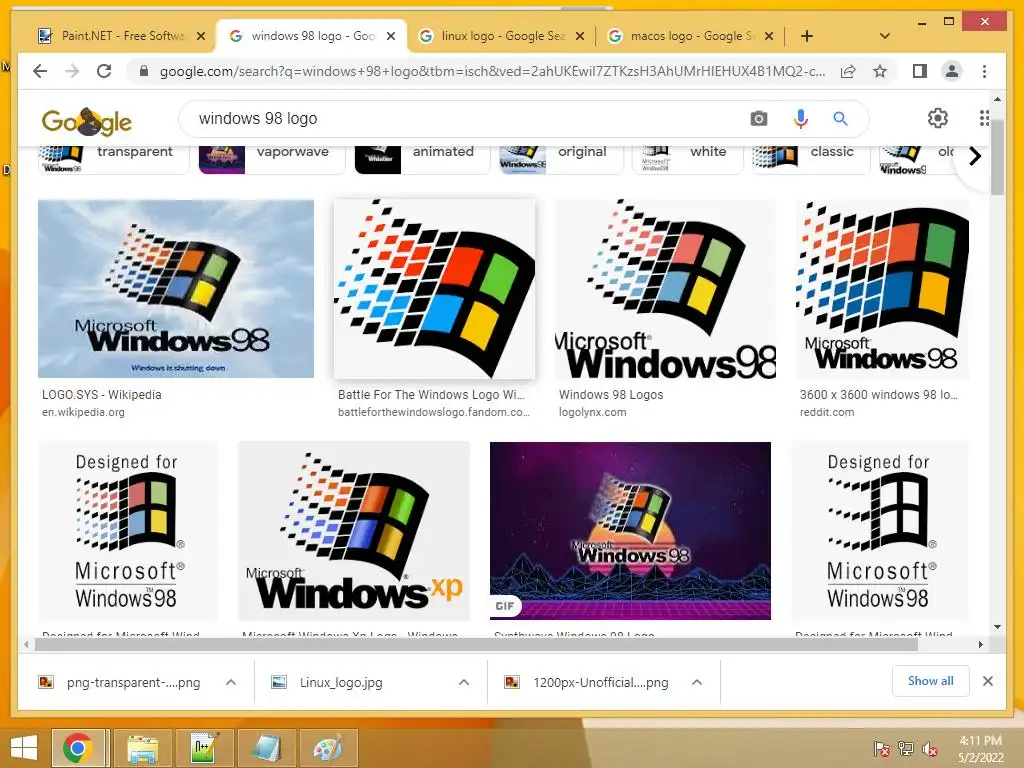
Task: Open File Explorer from taskbar
Action: 142,748
